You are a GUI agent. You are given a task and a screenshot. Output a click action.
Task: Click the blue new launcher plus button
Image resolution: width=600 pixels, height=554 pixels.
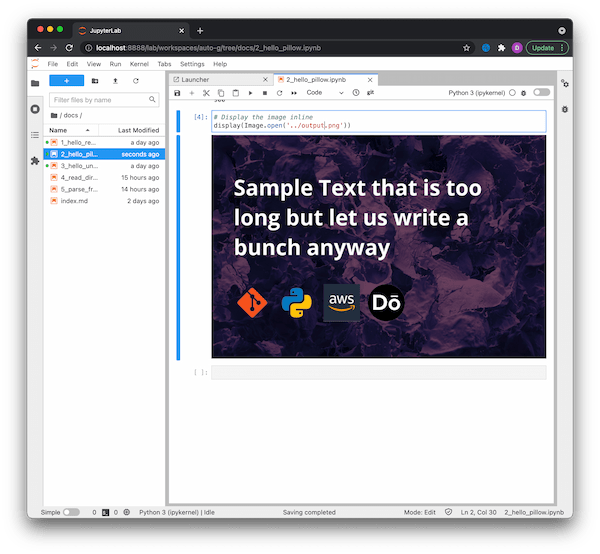(66, 80)
